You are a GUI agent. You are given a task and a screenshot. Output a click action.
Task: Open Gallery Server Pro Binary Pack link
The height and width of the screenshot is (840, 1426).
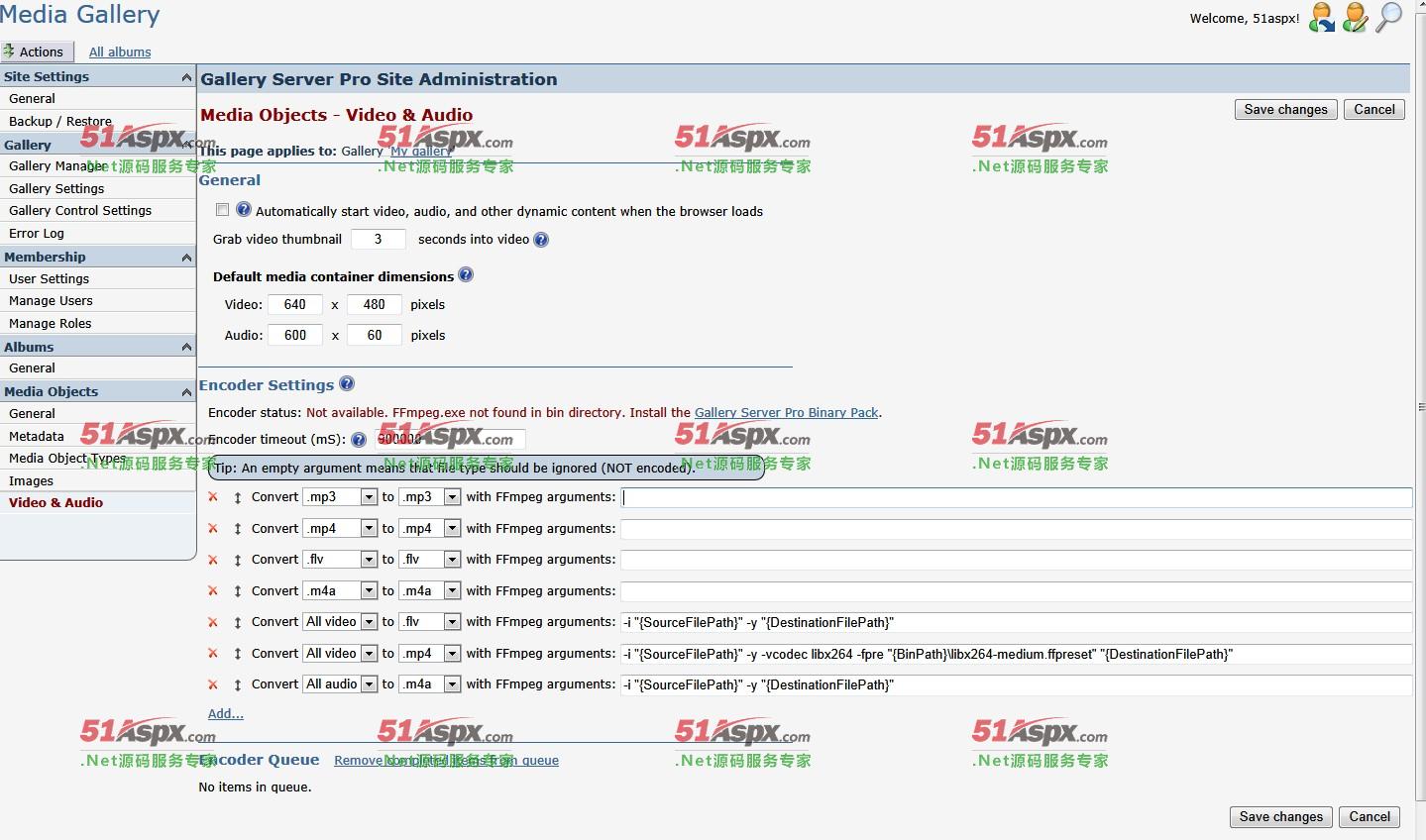pos(787,412)
